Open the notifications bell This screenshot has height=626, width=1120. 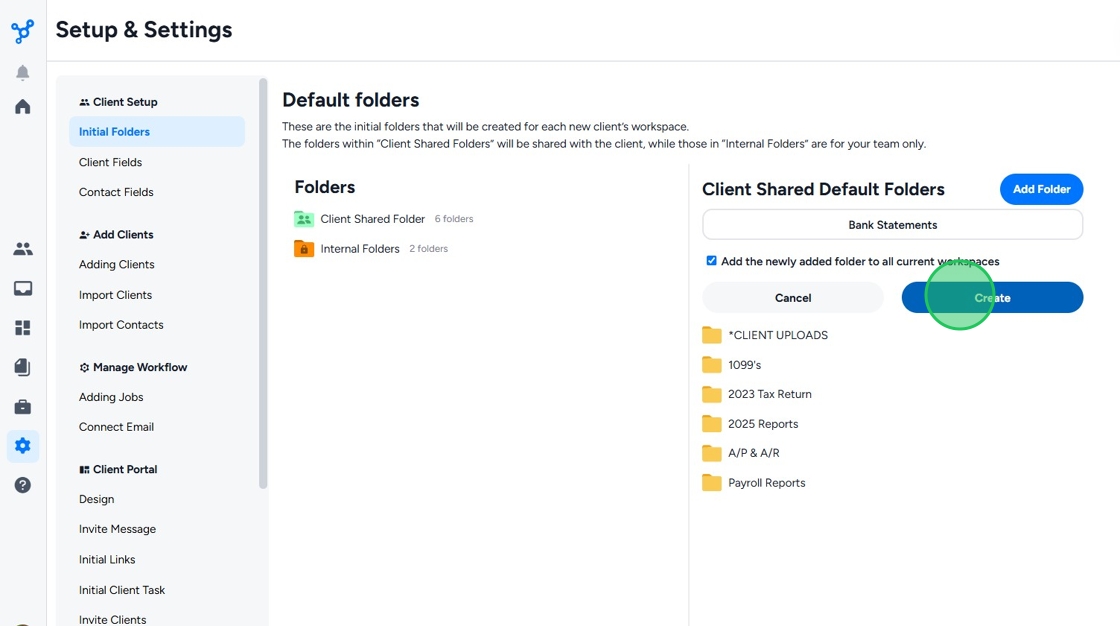tap(22, 73)
